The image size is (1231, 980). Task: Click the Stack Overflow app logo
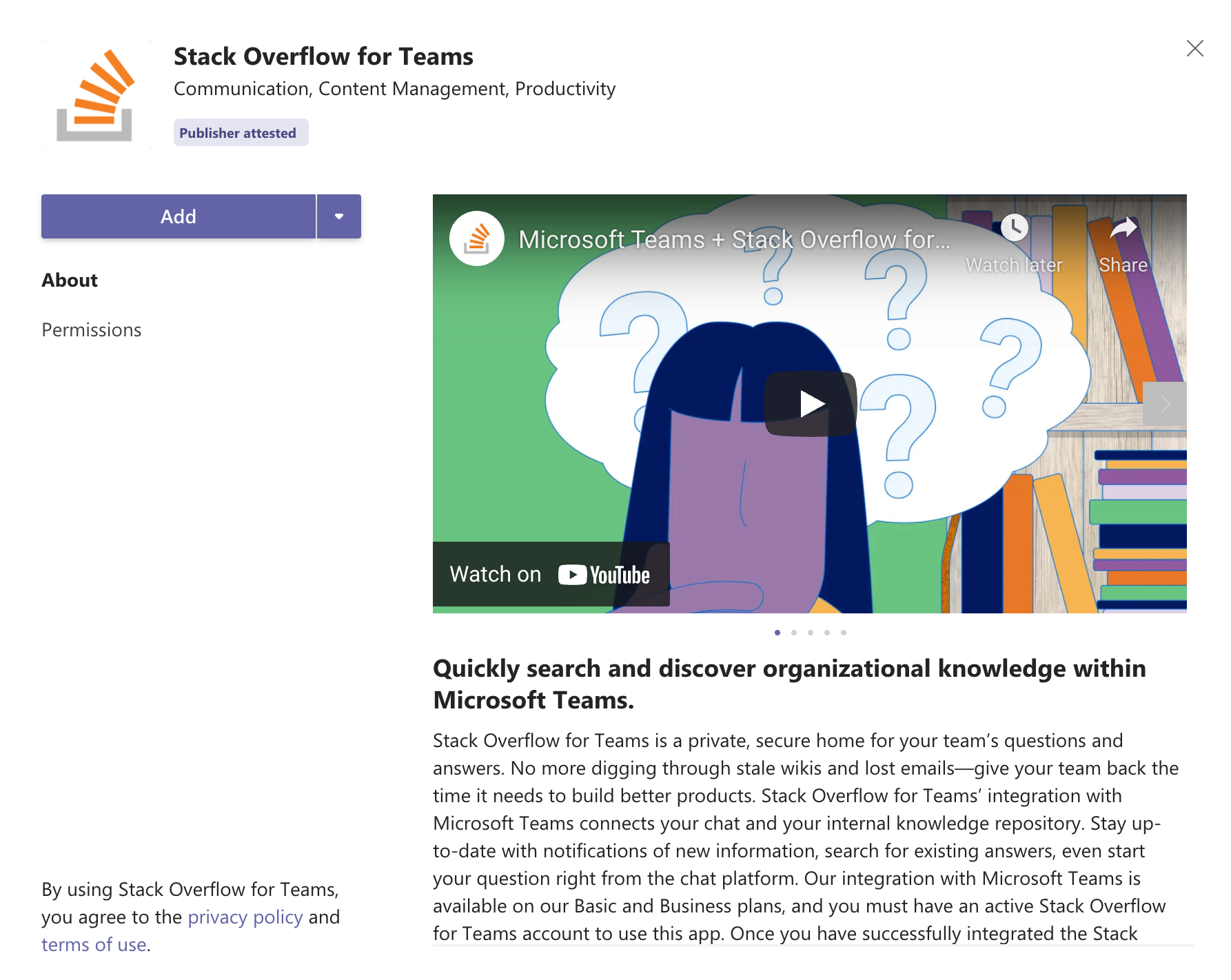tap(96, 95)
